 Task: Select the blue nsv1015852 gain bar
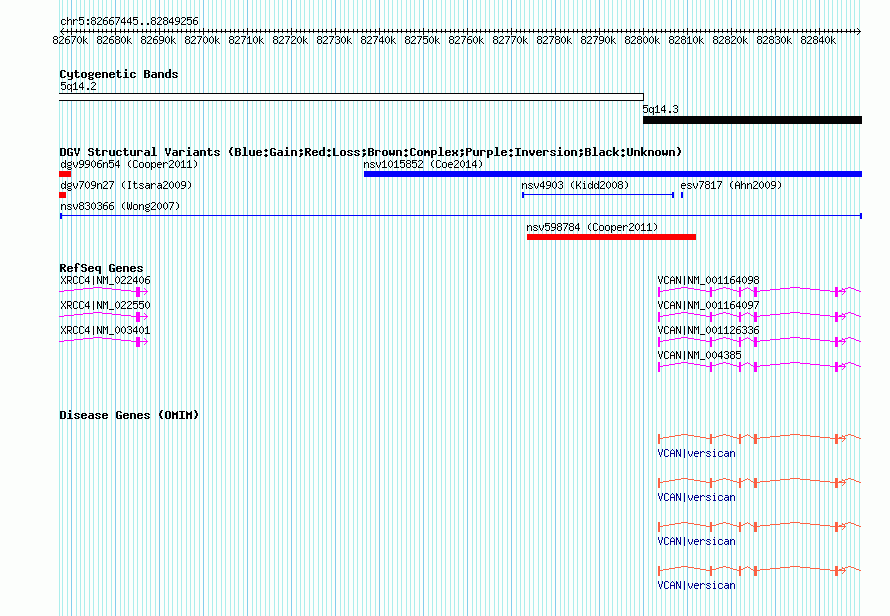[x=613, y=174]
